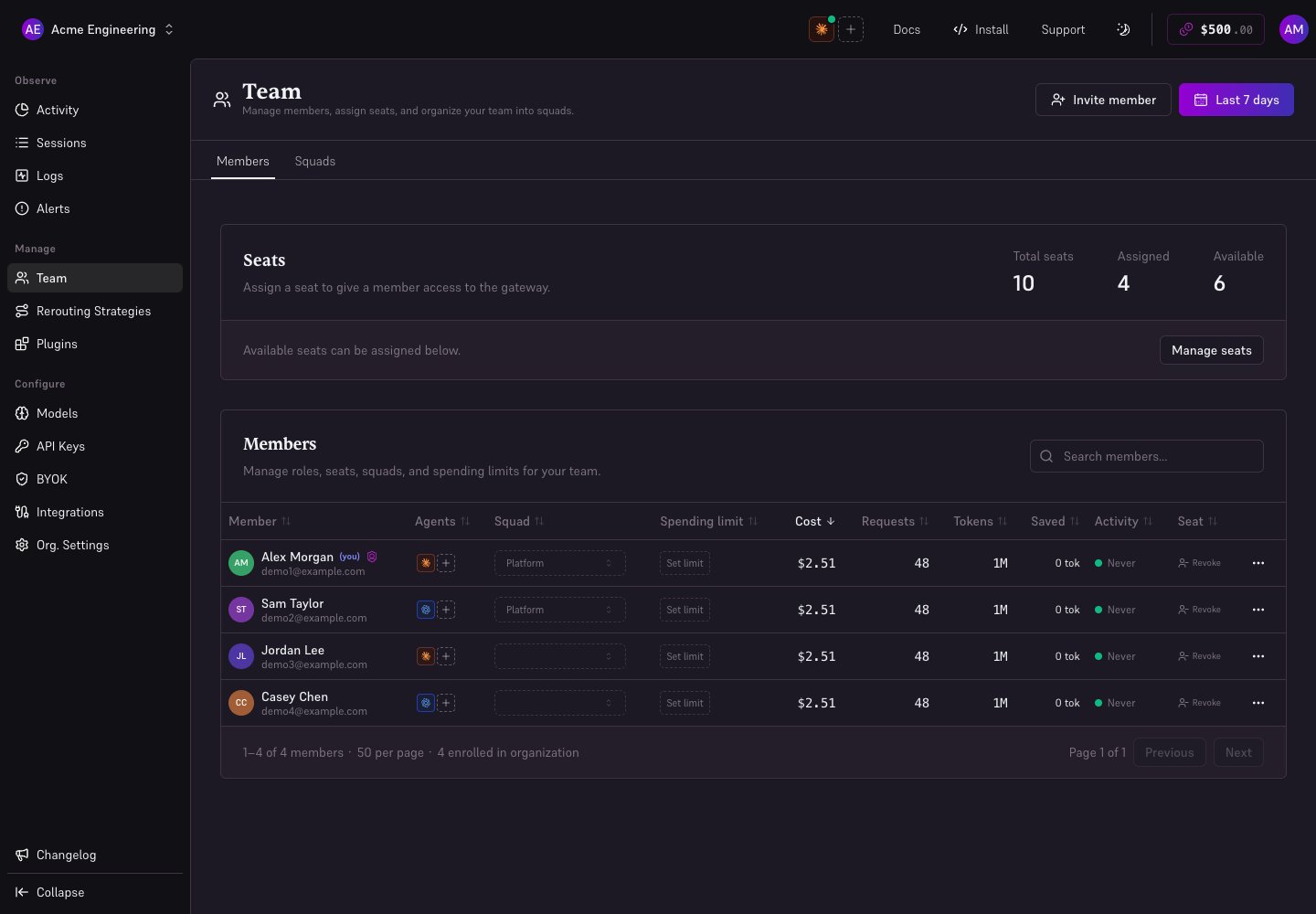Viewport: 1316px width, 914px height.
Task: Switch to the Squads tab
Action: (x=315, y=161)
